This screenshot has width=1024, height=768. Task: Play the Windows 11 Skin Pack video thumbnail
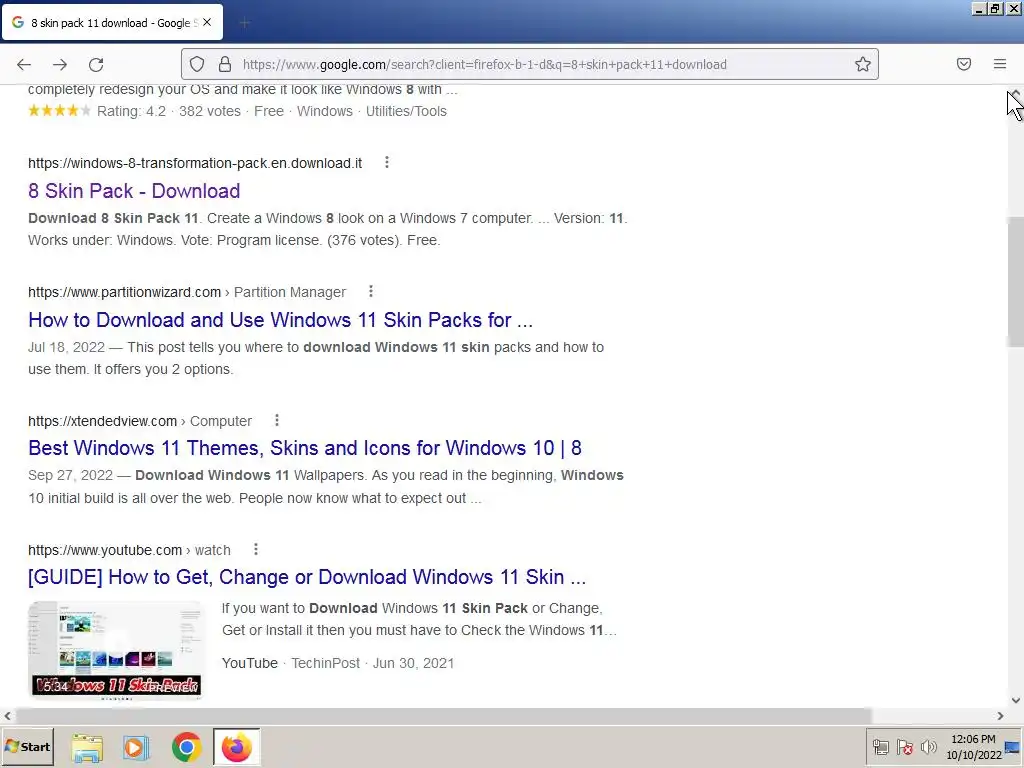pos(116,649)
